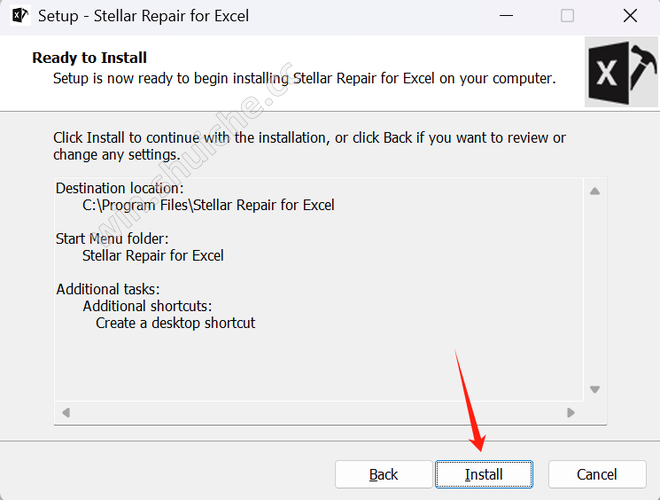The width and height of the screenshot is (660, 500).
Task: Click the 'Additional shortcuts:' line
Action: pyautogui.click(x=147, y=306)
